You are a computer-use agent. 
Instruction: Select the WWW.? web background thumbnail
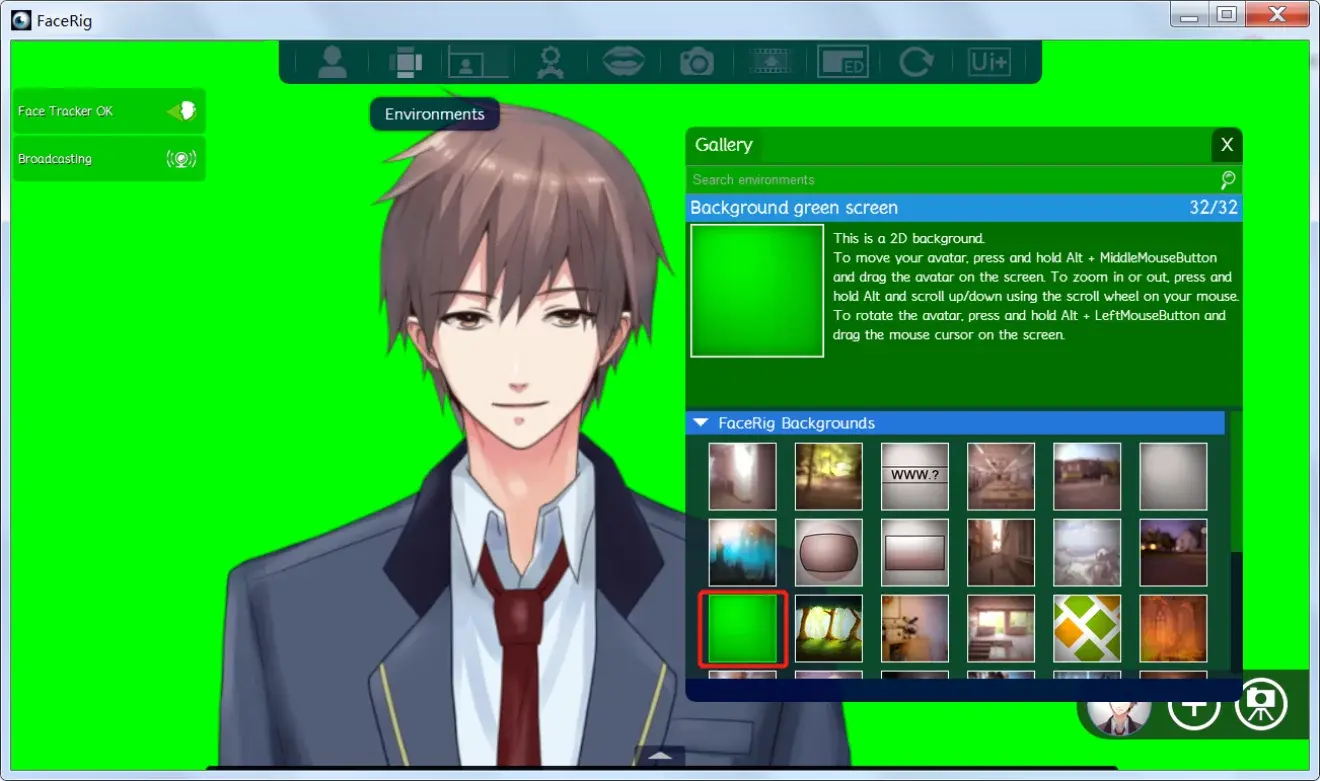[915, 477]
